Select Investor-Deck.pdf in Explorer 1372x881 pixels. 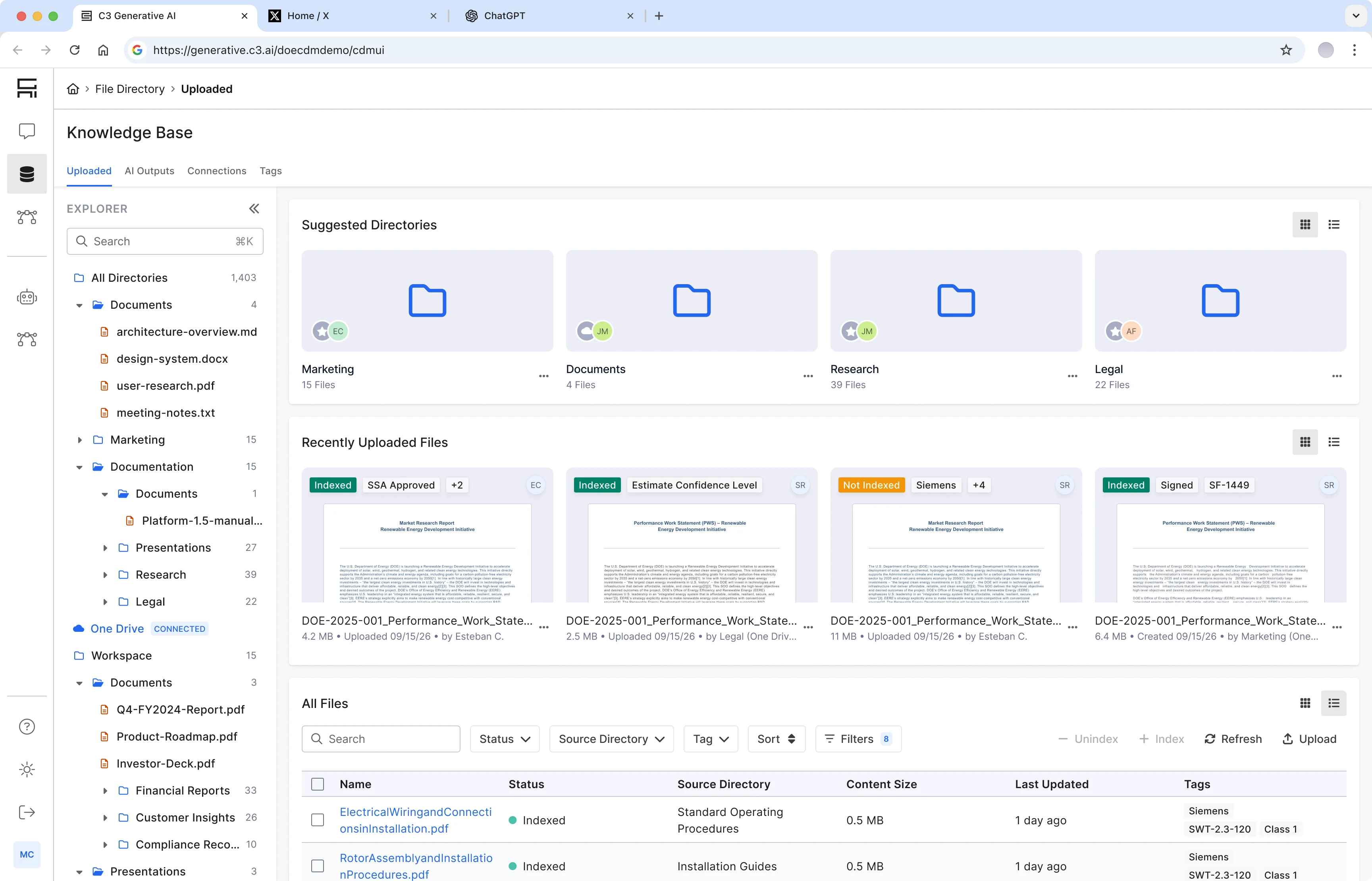coord(166,764)
